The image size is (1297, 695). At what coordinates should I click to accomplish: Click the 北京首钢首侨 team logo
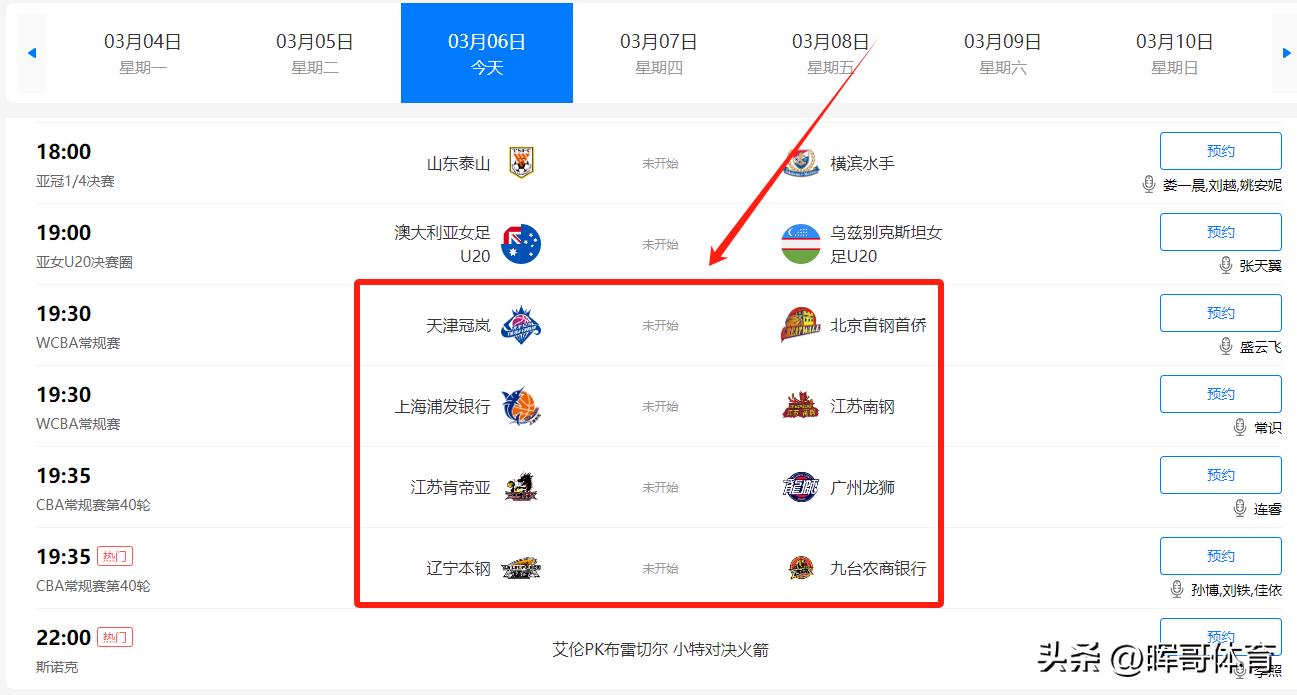[800, 325]
